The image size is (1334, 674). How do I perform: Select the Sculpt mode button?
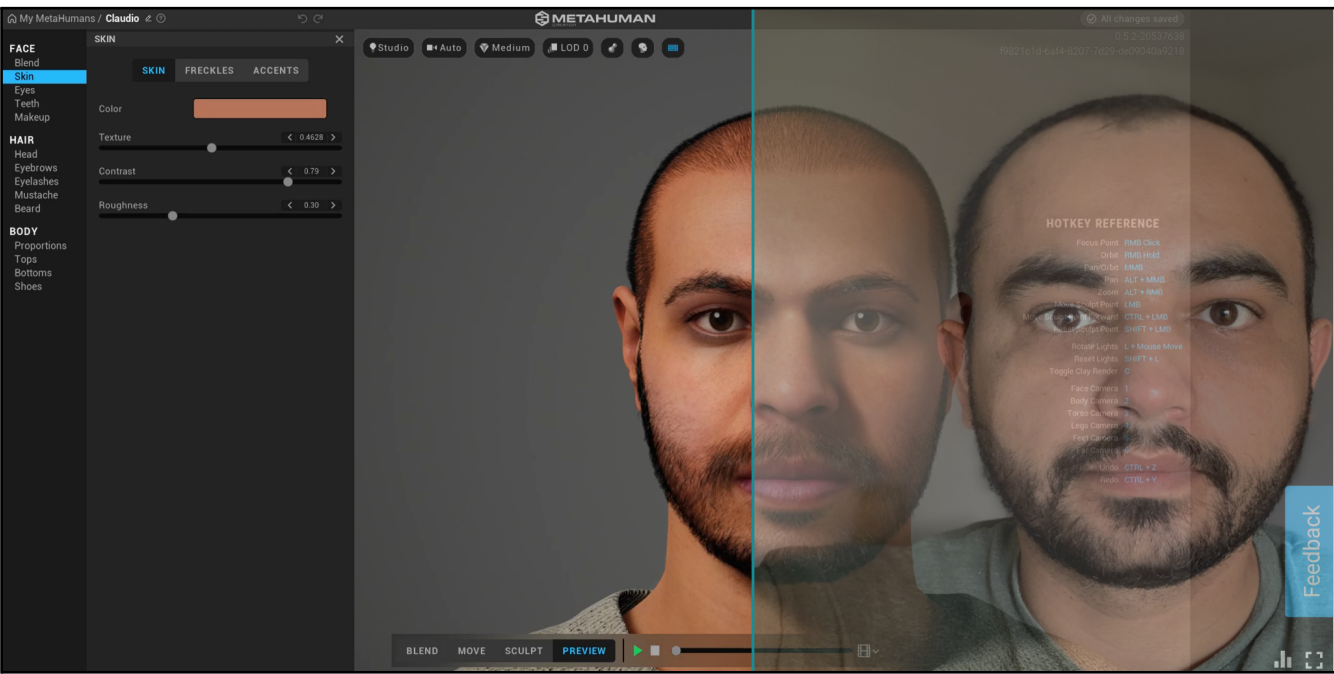point(523,651)
